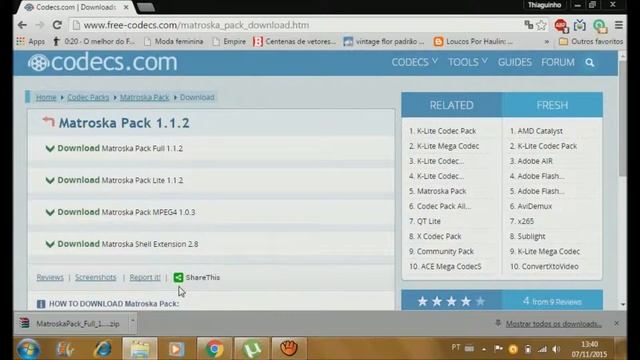Download Matroska Pack MPEG4 1.0.3
This screenshot has height=360, width=640.
pyautogui.click(x=120, y=212)
